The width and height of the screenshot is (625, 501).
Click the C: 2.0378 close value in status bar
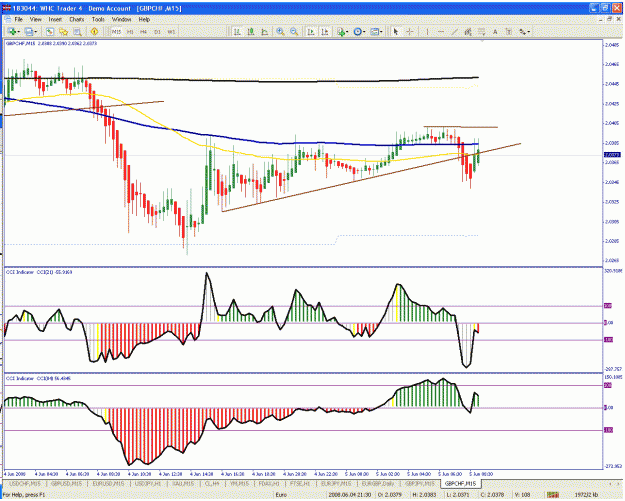click(490, 495)
